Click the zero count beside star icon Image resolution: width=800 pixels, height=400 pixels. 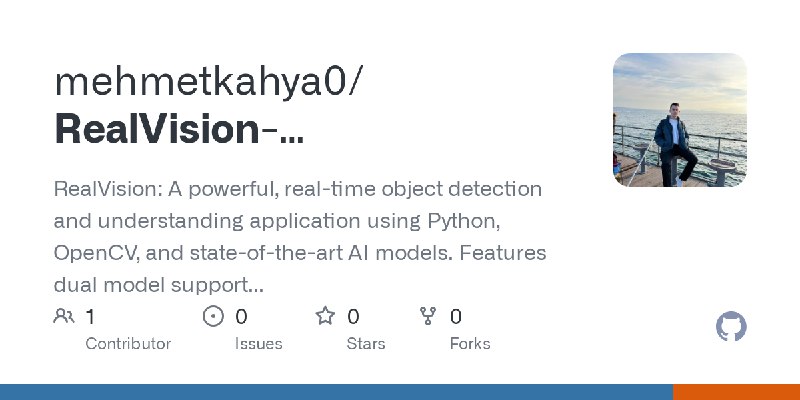pyautogui.click(x=353, y=317)
